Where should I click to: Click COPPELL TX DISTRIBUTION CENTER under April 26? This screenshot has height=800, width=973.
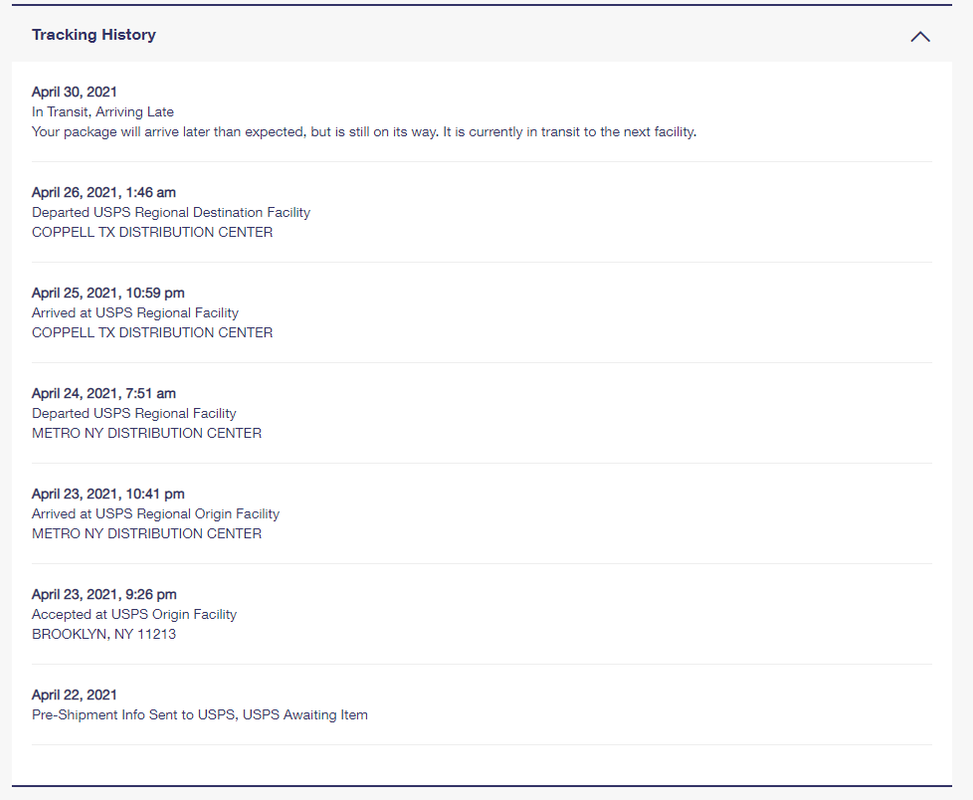click(x=152, y=232)
